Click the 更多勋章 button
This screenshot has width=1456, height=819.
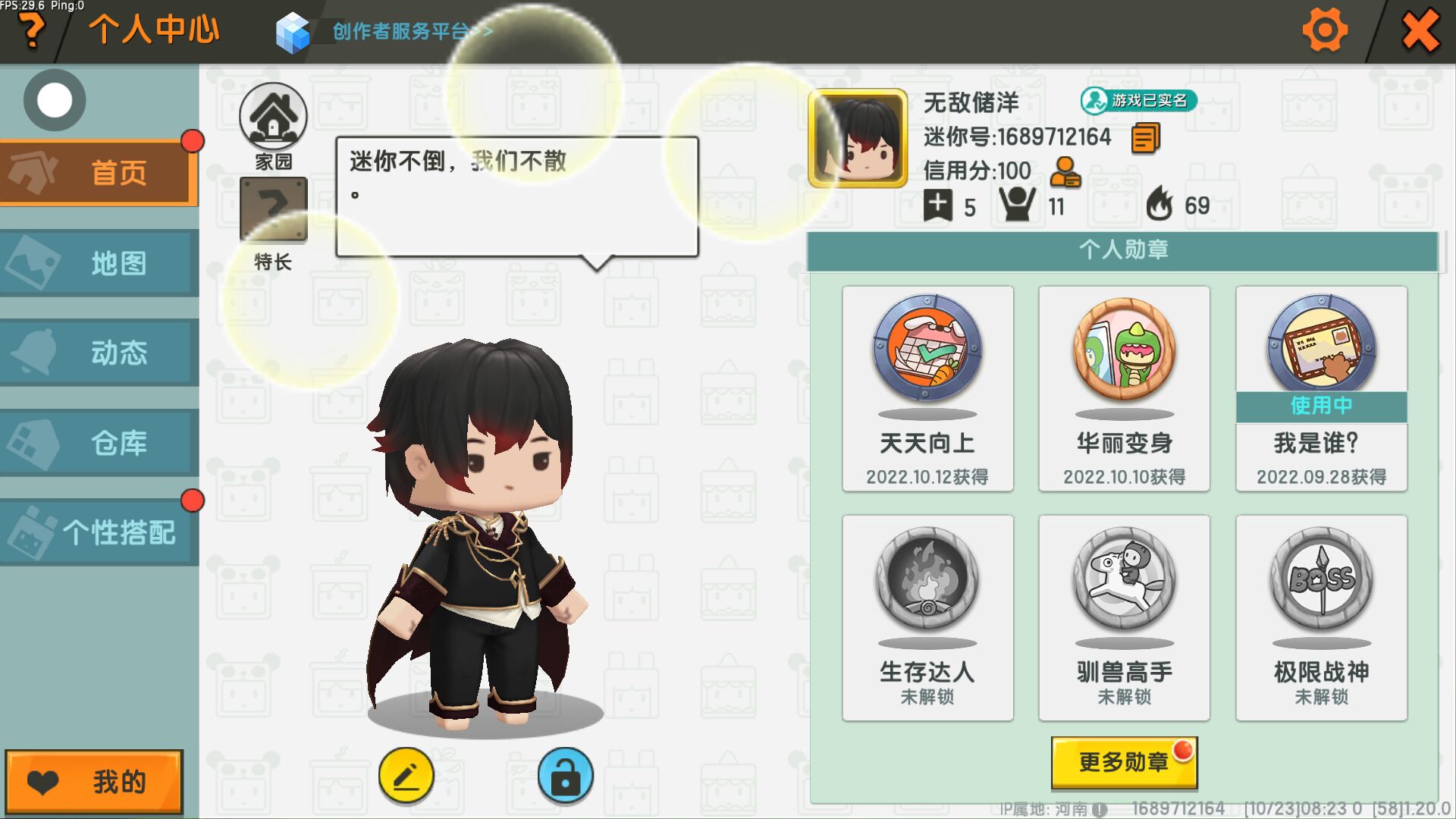click(1124, 762)
